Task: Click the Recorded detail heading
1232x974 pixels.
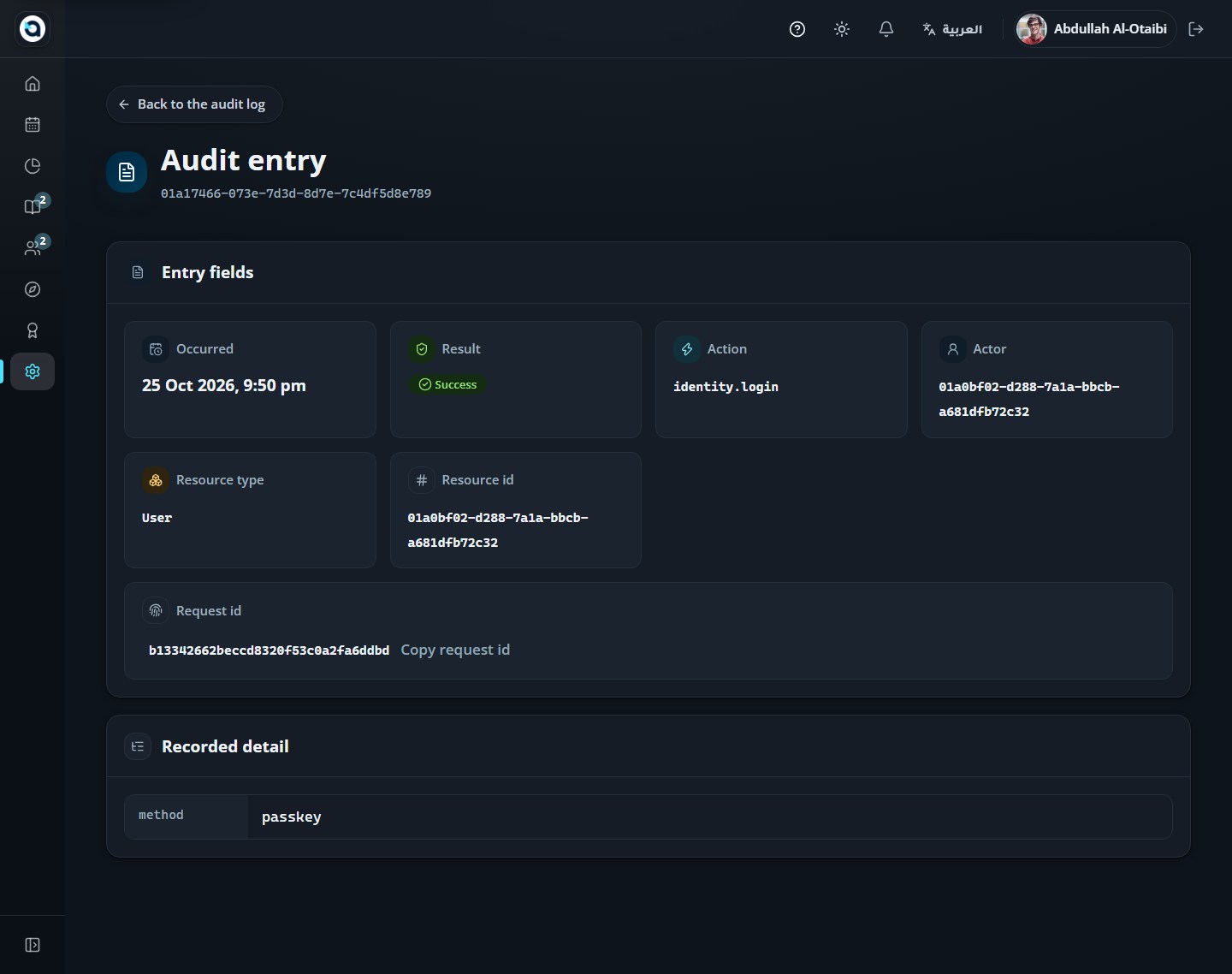Action: (x=225, y=746)
